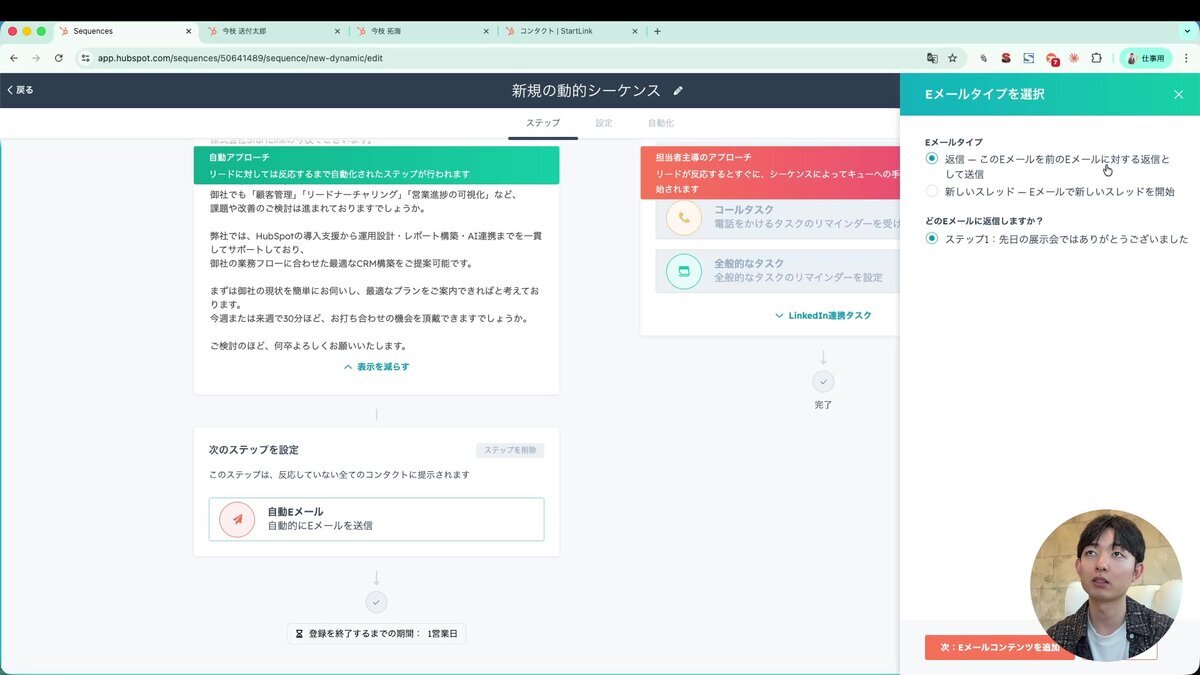Click the 完了 checkmark icon in the flow
Screen dimensions: 1200x675
tap(823, 381)
